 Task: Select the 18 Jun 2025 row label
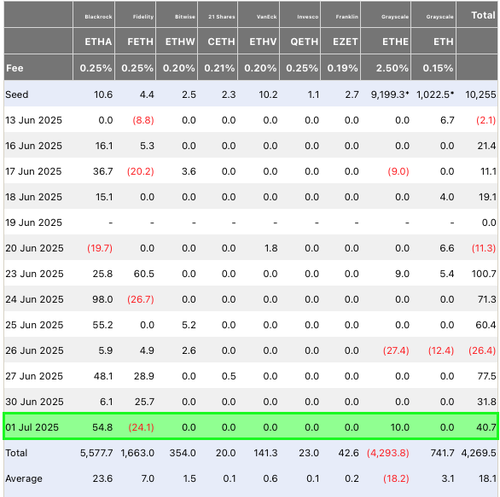pyautogui.click(x=34, y=197)
